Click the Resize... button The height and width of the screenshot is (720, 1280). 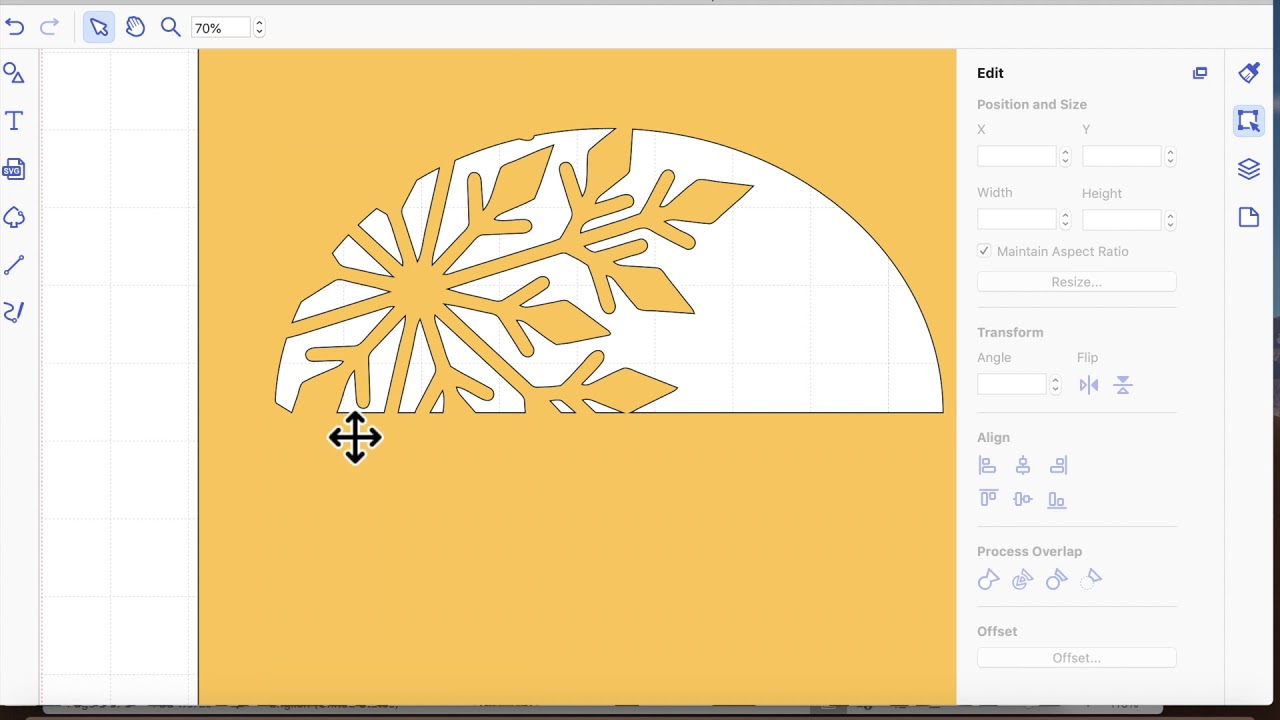[x=1077, y=282]
